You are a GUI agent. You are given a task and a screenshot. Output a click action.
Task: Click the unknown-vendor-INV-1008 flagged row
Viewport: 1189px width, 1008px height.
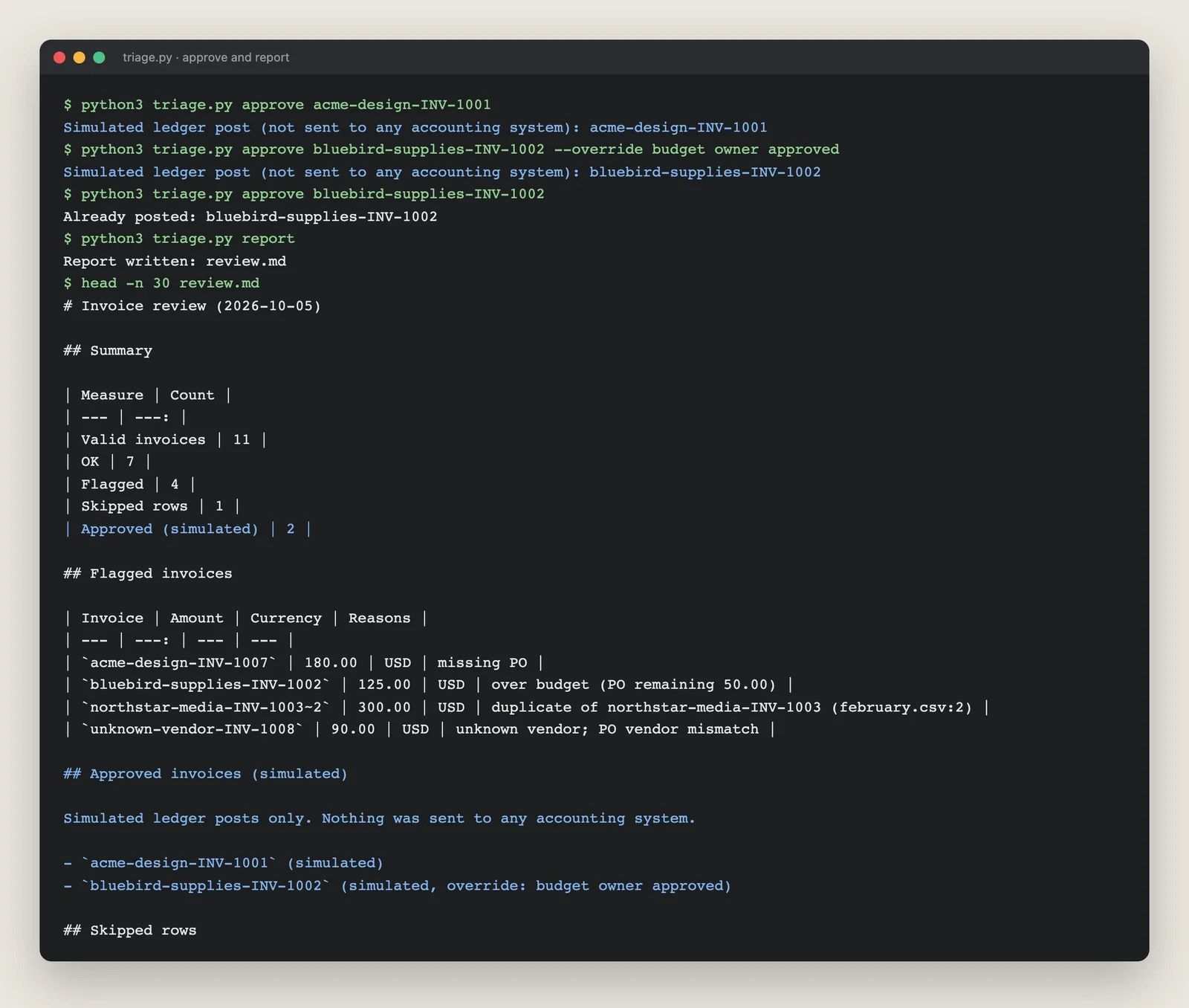(420, 729)
